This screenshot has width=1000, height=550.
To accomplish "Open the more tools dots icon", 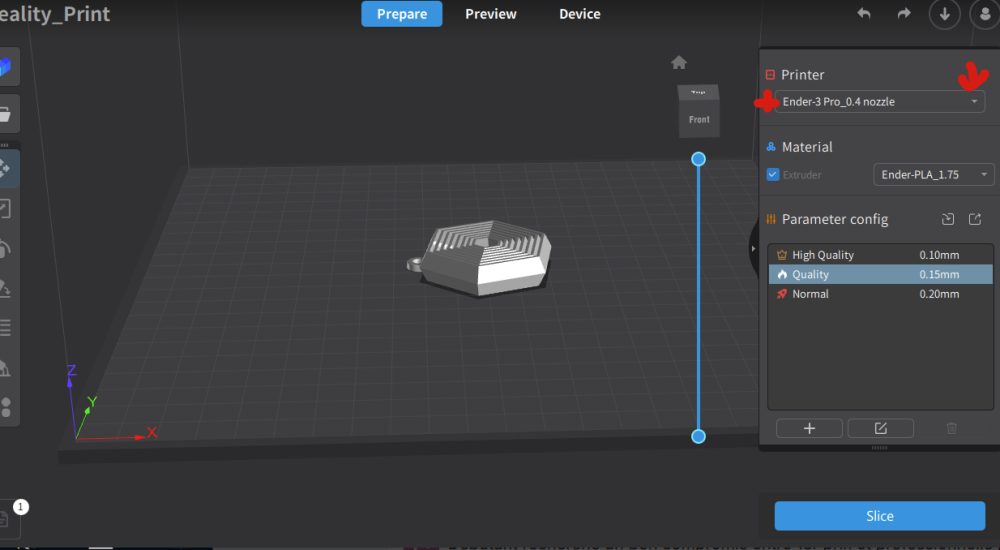I will 6,407.
